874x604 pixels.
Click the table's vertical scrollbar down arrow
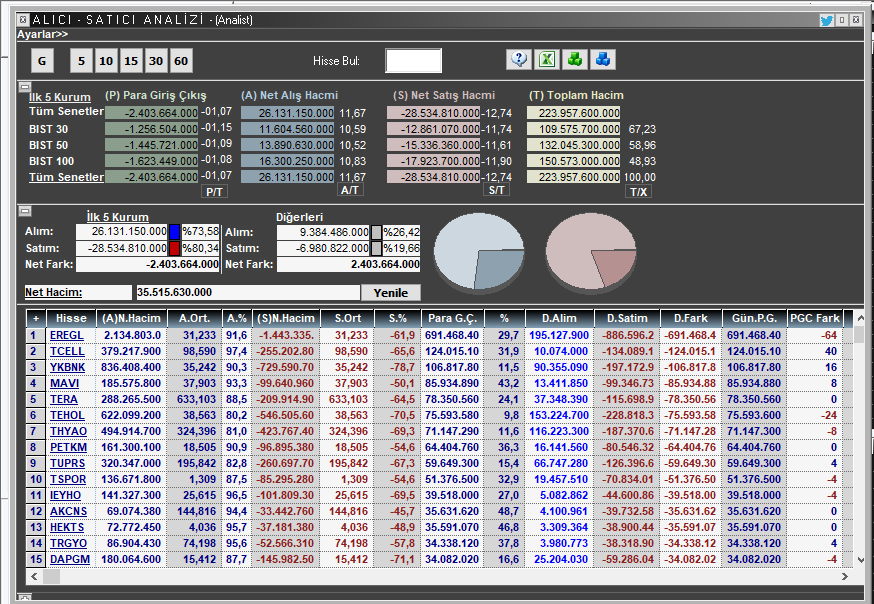click(860, 559)
